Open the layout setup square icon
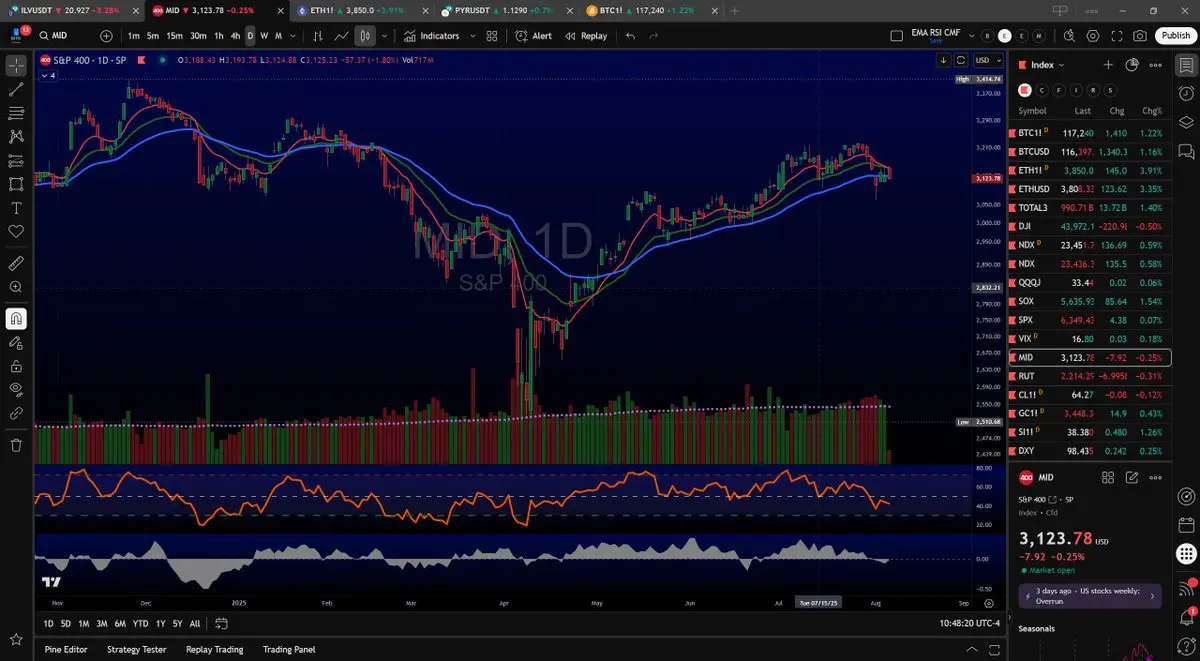 tap(896, 35)
